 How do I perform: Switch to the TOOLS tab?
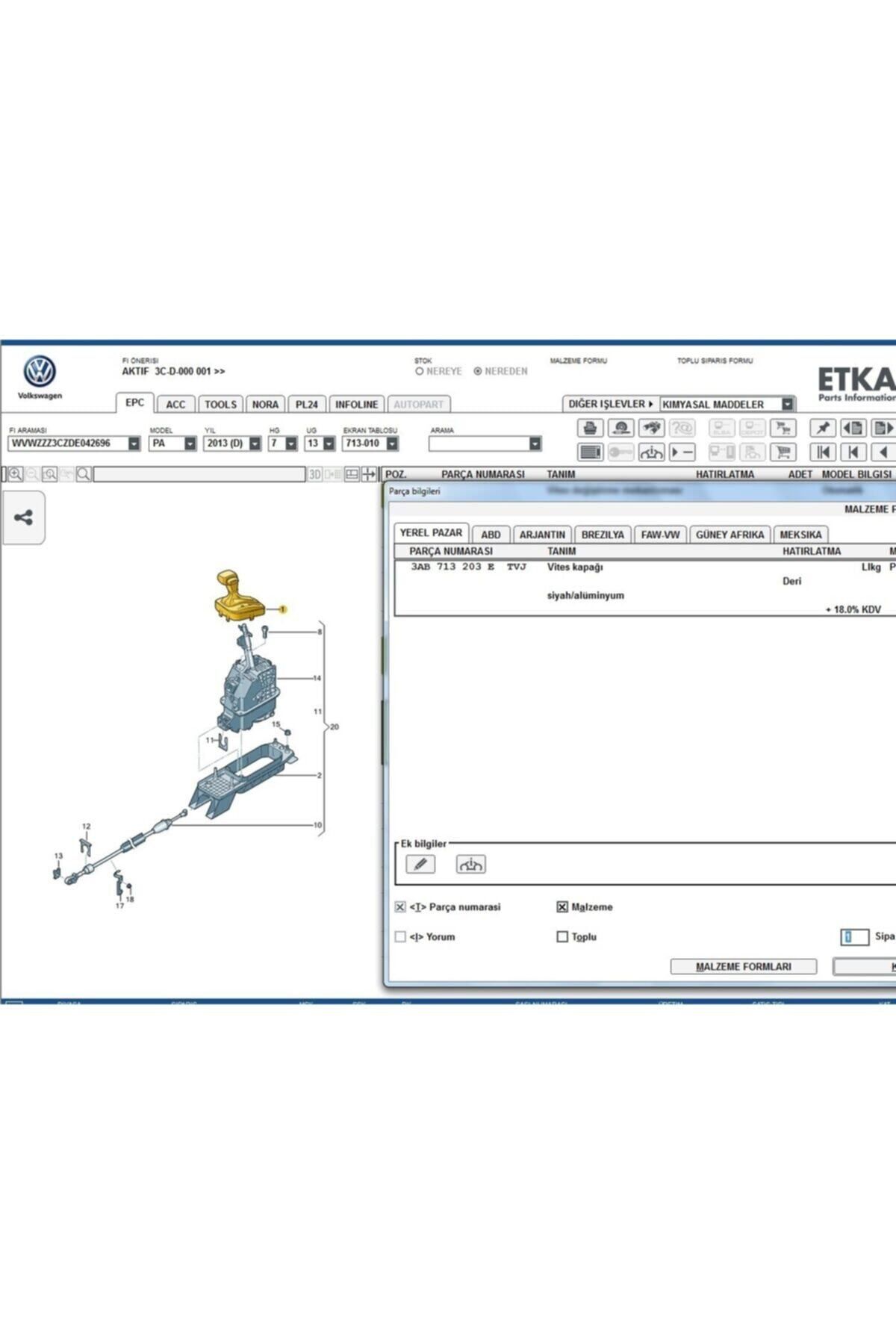click(220, 404)
